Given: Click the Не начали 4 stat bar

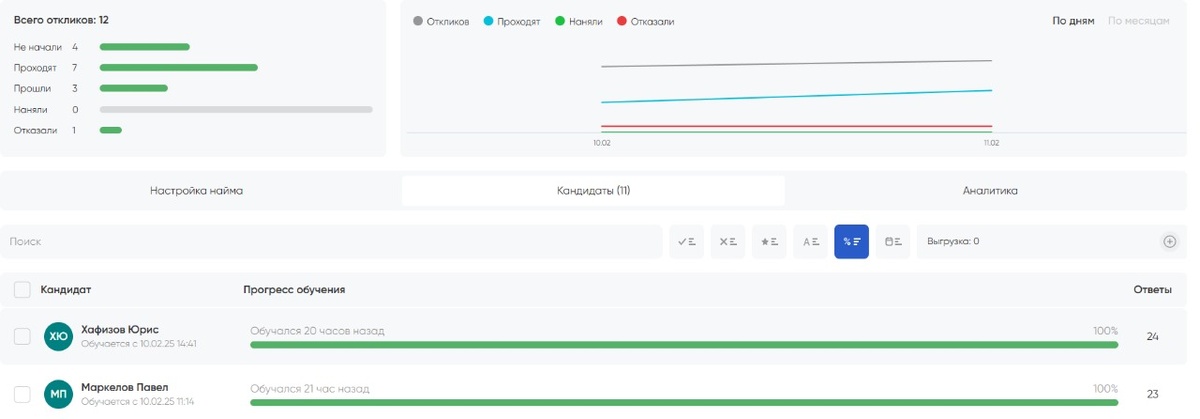Looking at the screenshot, I should point(145,47).
